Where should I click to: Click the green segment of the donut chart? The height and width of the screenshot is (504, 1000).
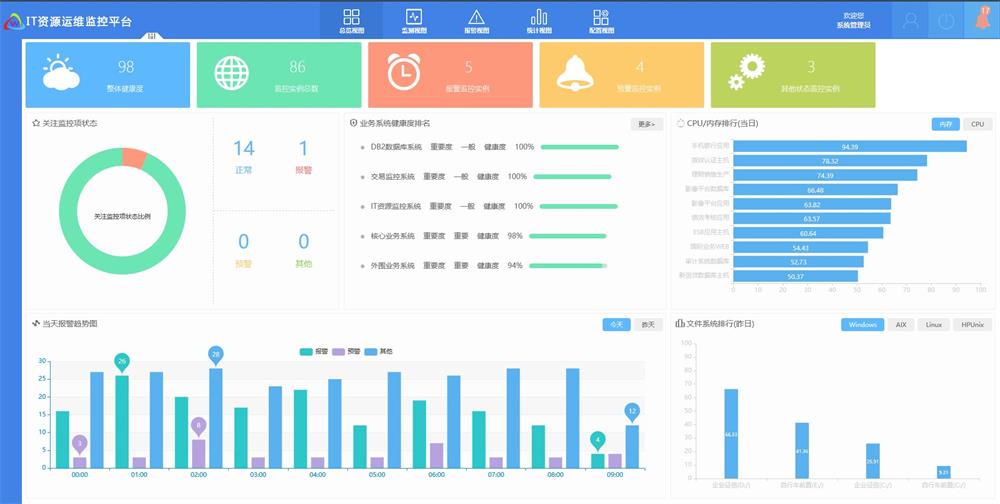tap(122, 263)
